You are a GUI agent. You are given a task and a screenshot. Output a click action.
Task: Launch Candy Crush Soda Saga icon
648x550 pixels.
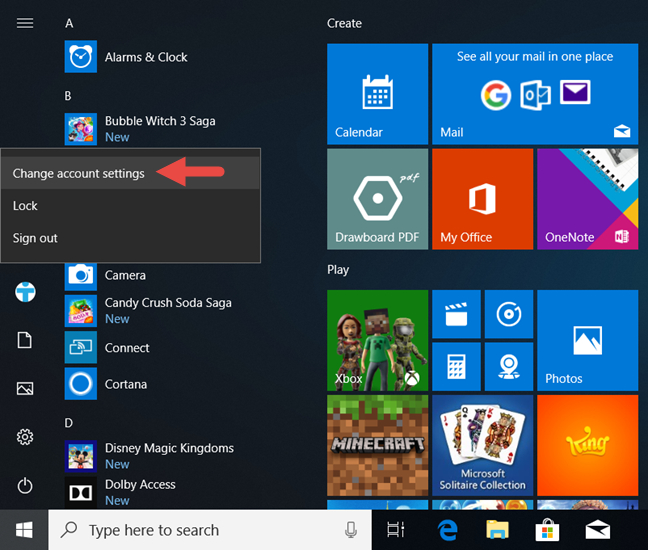click(81, 311)
